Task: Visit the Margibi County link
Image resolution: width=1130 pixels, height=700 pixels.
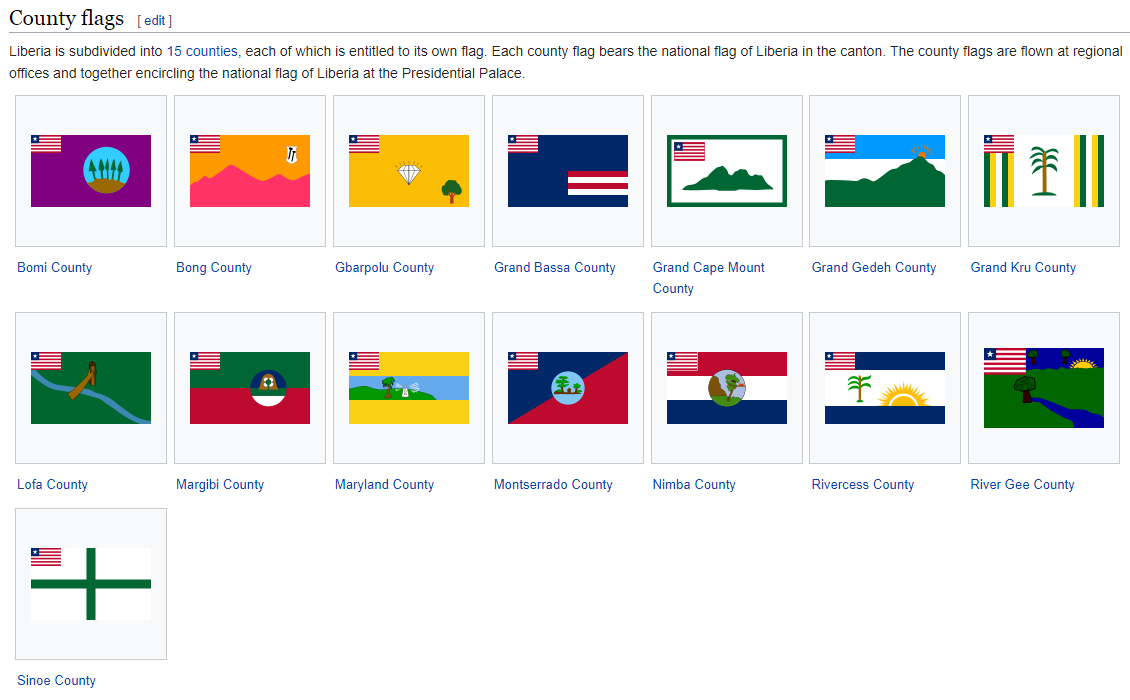Action: pyautogui.click(x=221, y=484)
